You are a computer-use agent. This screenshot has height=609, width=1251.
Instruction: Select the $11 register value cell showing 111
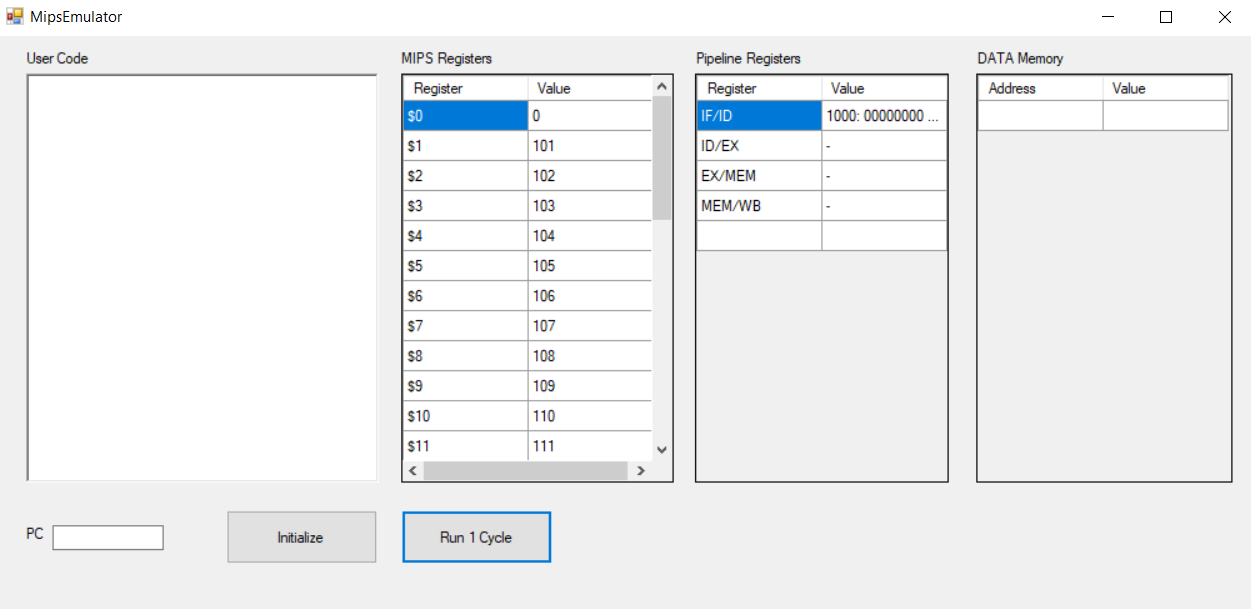(590, 445)
